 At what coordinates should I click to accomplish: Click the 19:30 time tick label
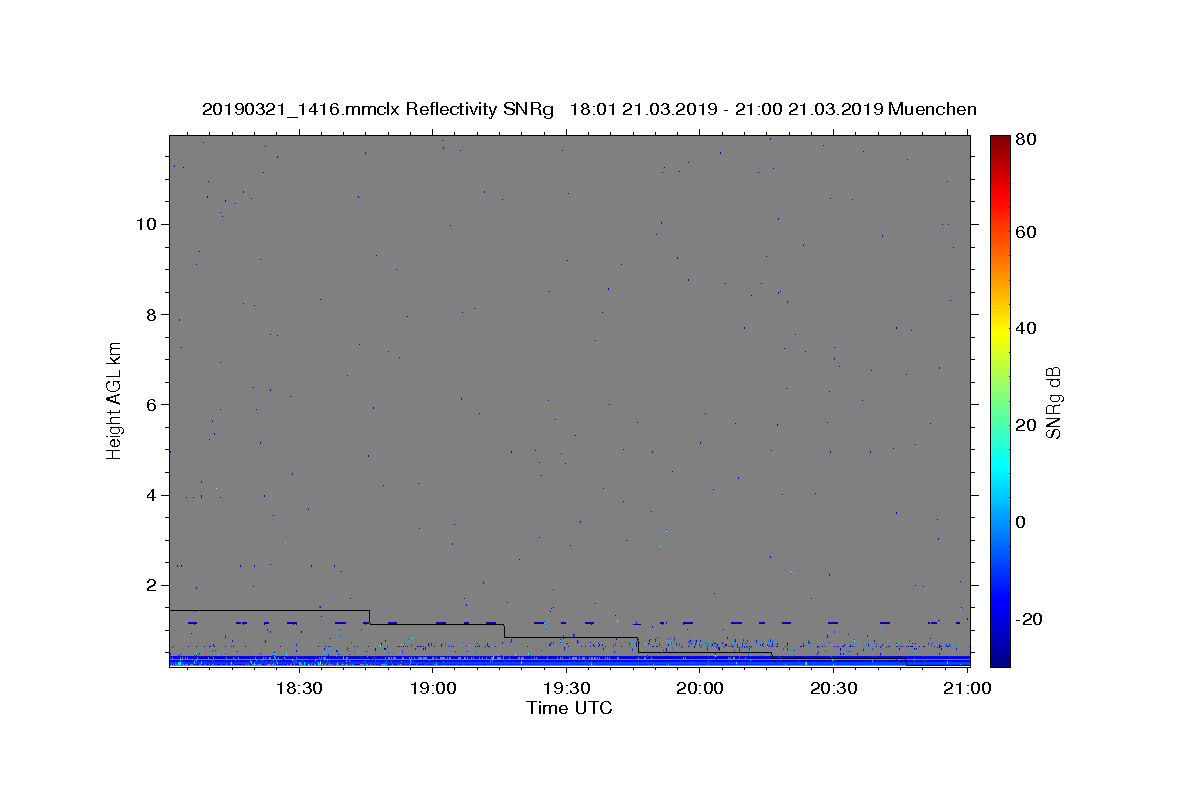[566, 688]
